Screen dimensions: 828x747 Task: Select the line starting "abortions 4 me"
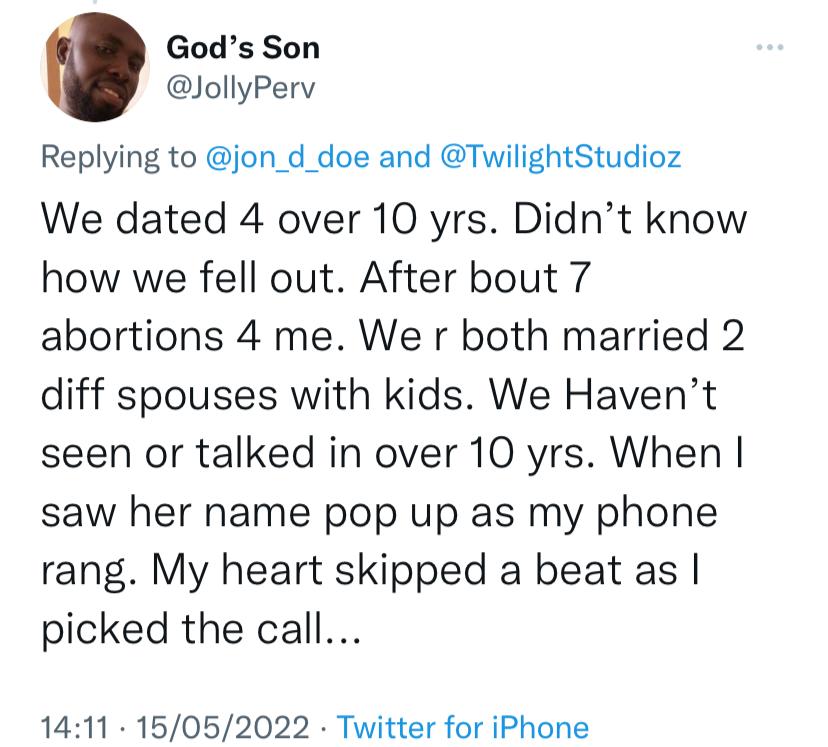[393, 336]
